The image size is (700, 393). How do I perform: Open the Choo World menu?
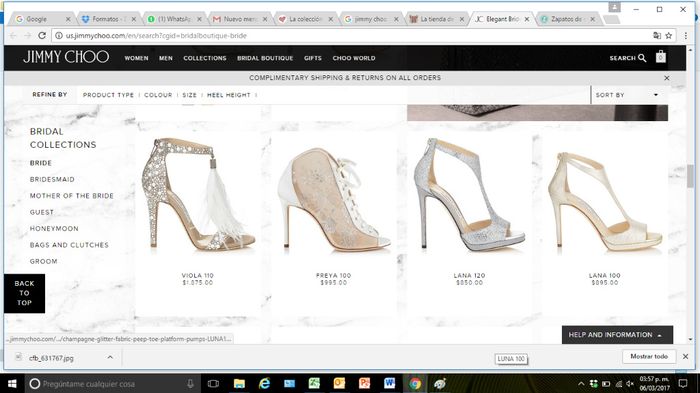(354, 58)
